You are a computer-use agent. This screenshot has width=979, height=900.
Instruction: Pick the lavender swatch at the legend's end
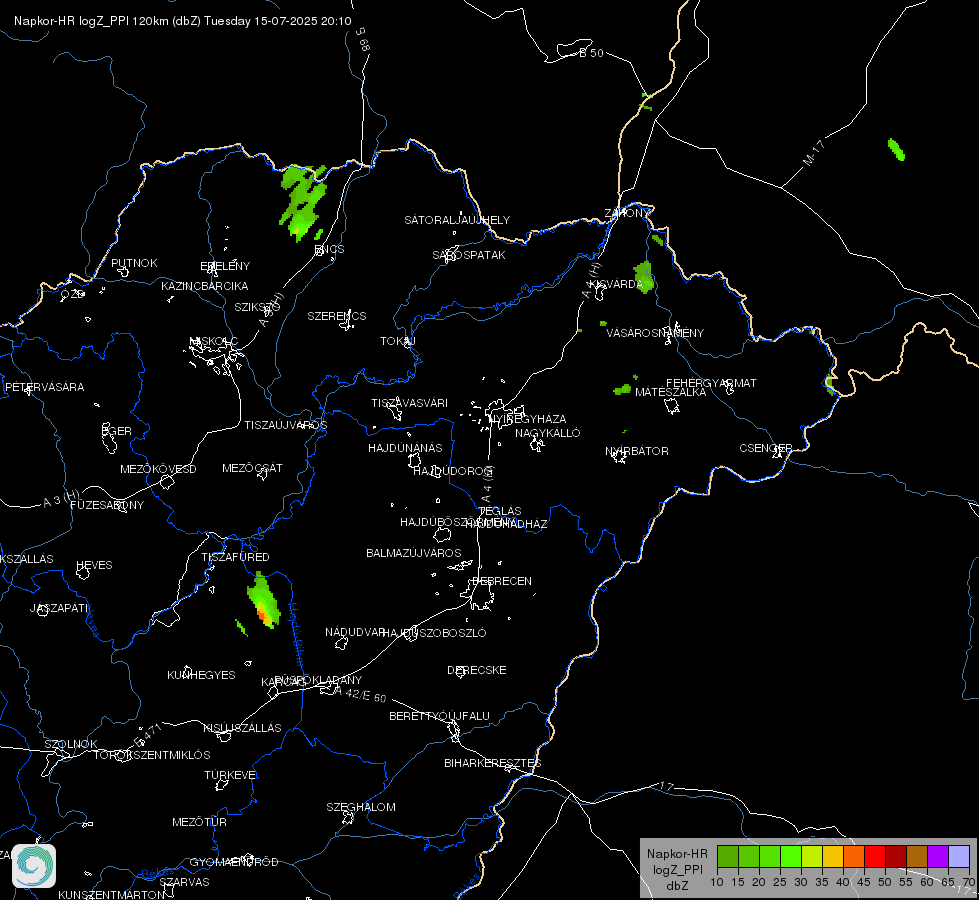click(958, 856)
